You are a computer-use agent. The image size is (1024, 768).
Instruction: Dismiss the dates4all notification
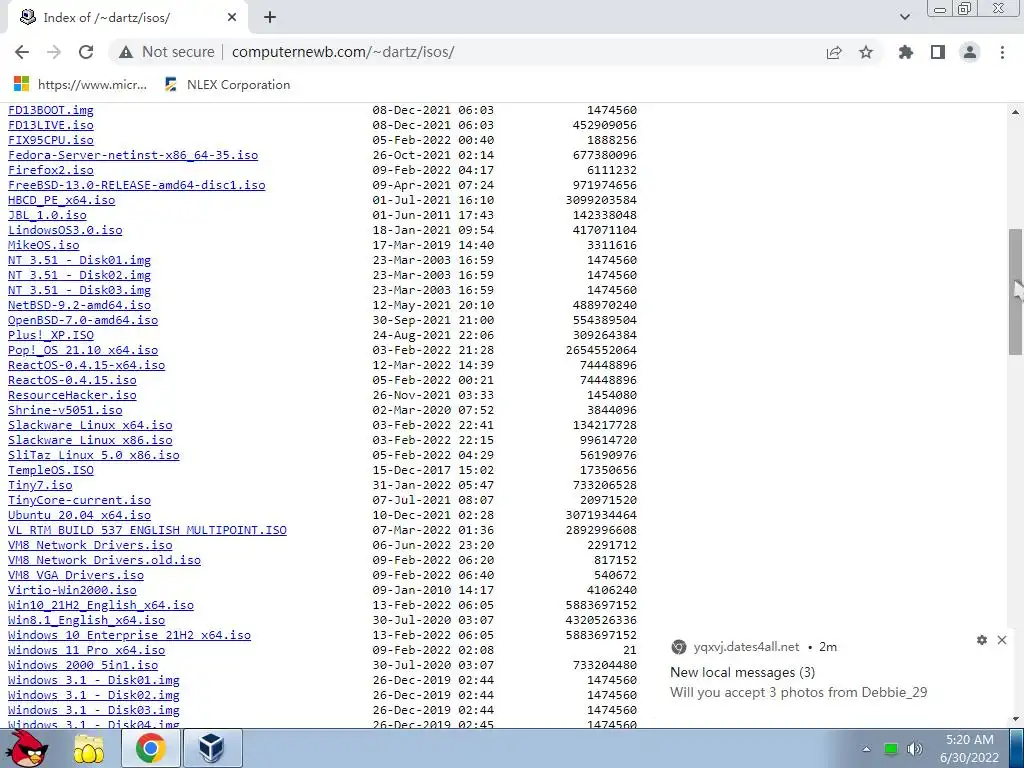tap(1002, 640)
